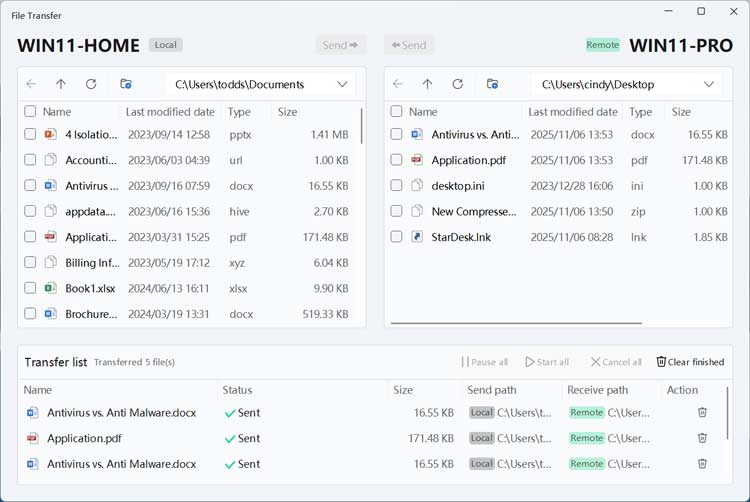The height and width of the screenshot is (502, 750).
Task: Check the Accounti... url file
Action: (30, 160)
